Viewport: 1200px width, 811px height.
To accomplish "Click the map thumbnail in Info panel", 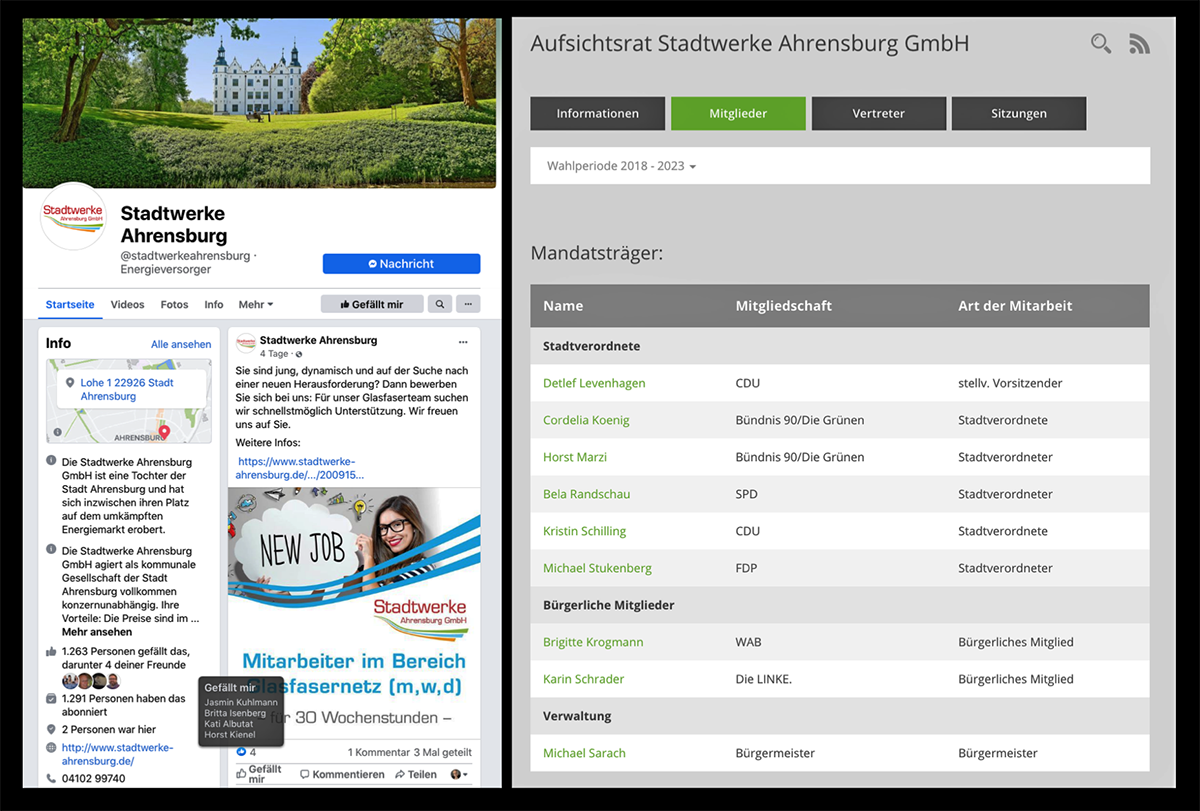I will (x=129, y=401).
